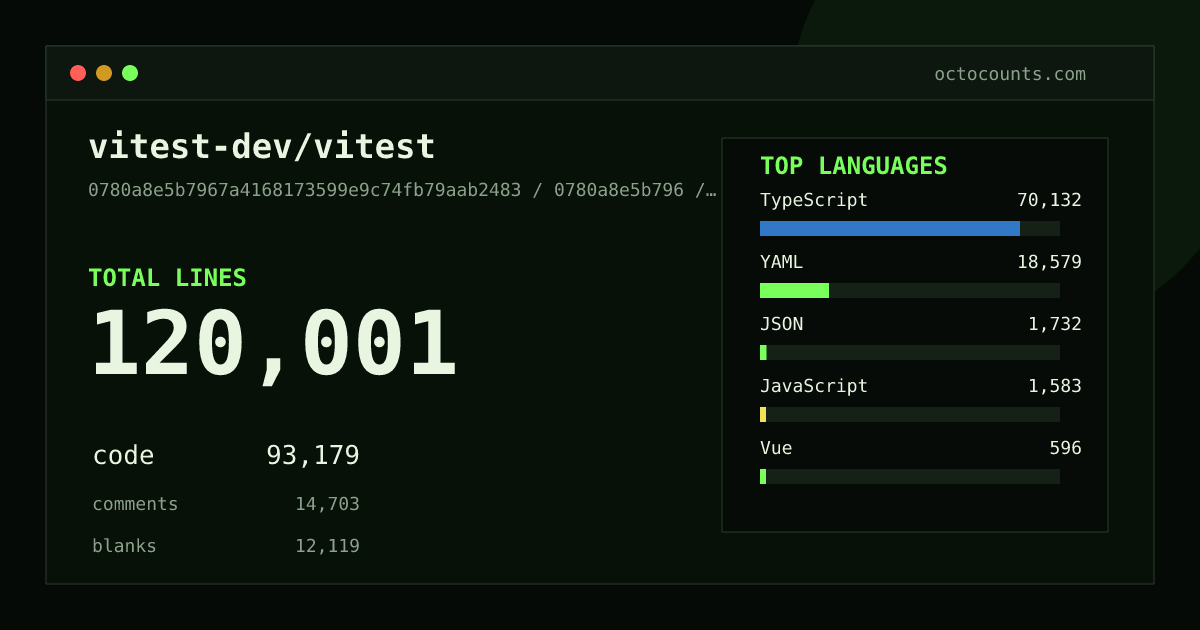The image size is (1200, 630).
Task: Select the JavaScript language label
Action: point(814,386)
